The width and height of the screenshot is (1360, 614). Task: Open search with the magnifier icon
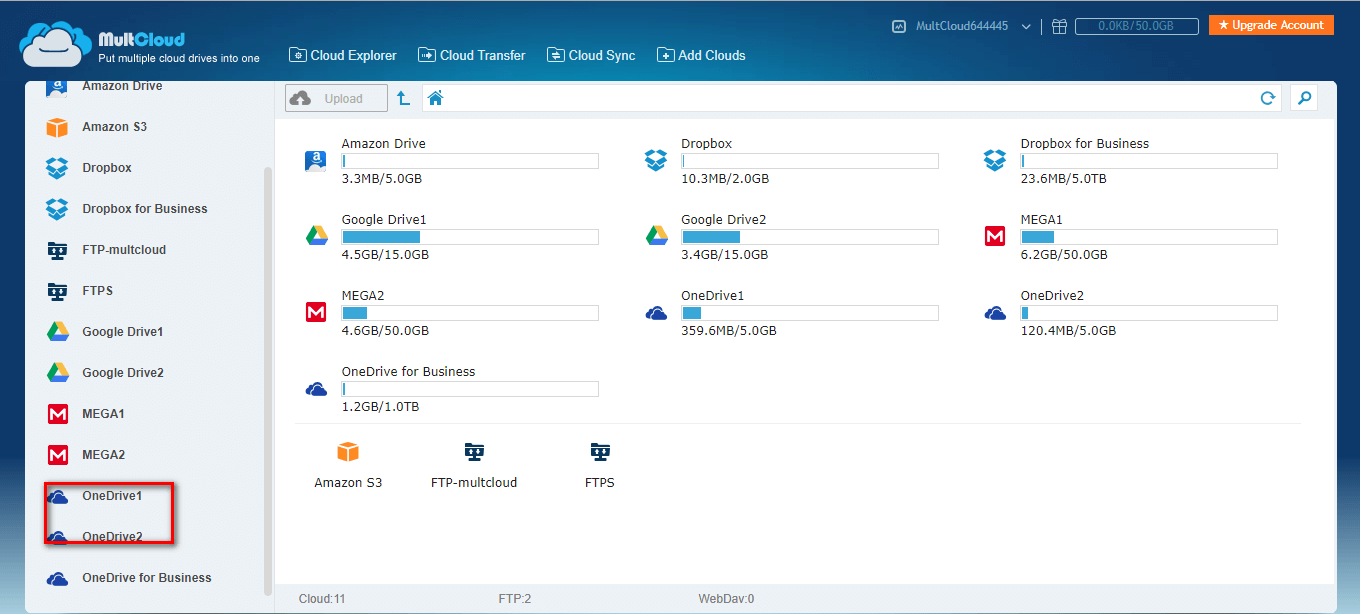(x=1303, y=98)
